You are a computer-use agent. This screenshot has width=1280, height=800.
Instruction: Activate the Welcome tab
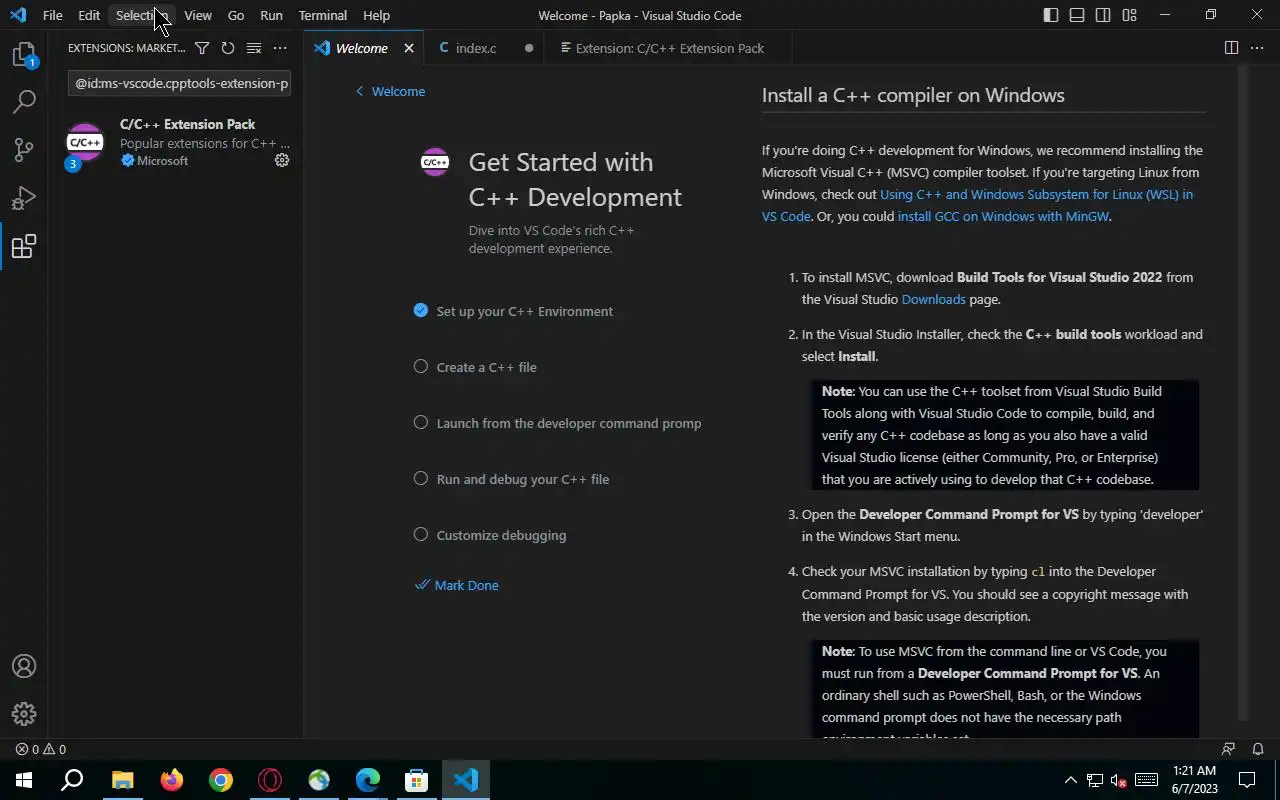[x=361, y=48]
